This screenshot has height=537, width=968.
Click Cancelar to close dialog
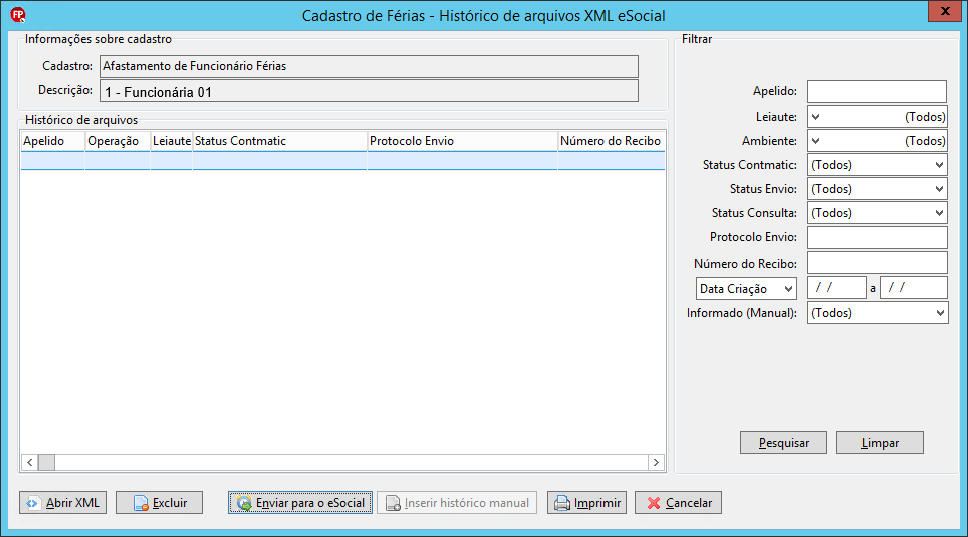[x=678, y=502]
